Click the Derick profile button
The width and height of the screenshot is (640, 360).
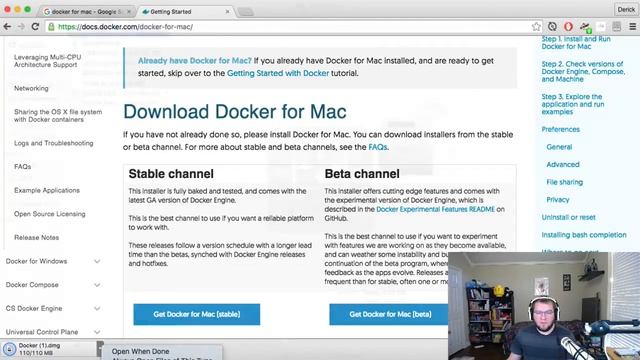pos(626,9)
